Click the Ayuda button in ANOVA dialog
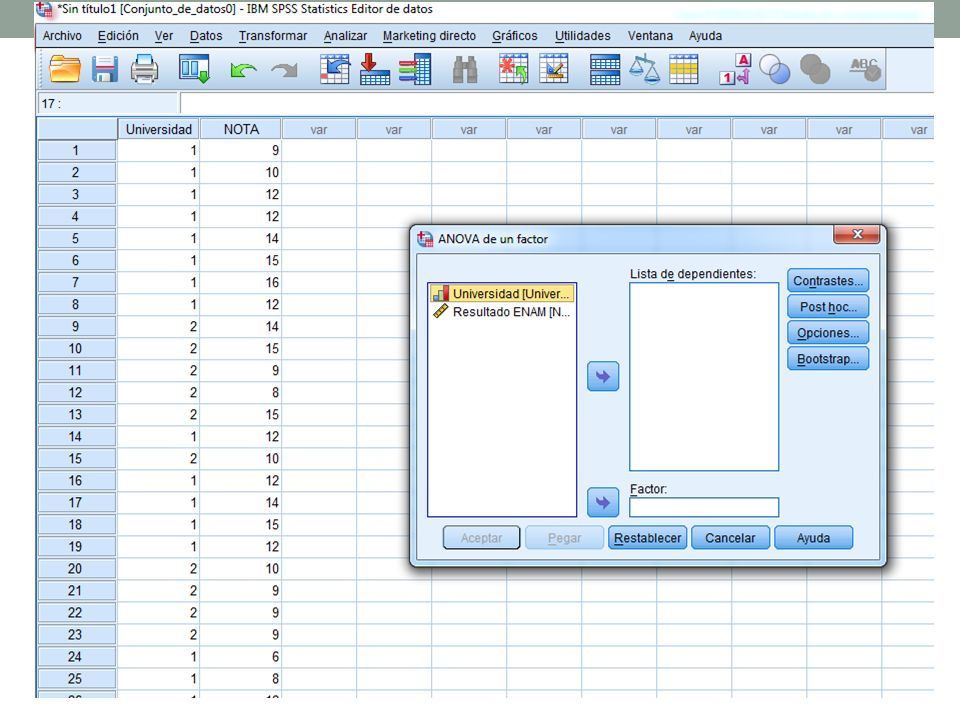This screenshot has height=720, width=960. point(813,538)
